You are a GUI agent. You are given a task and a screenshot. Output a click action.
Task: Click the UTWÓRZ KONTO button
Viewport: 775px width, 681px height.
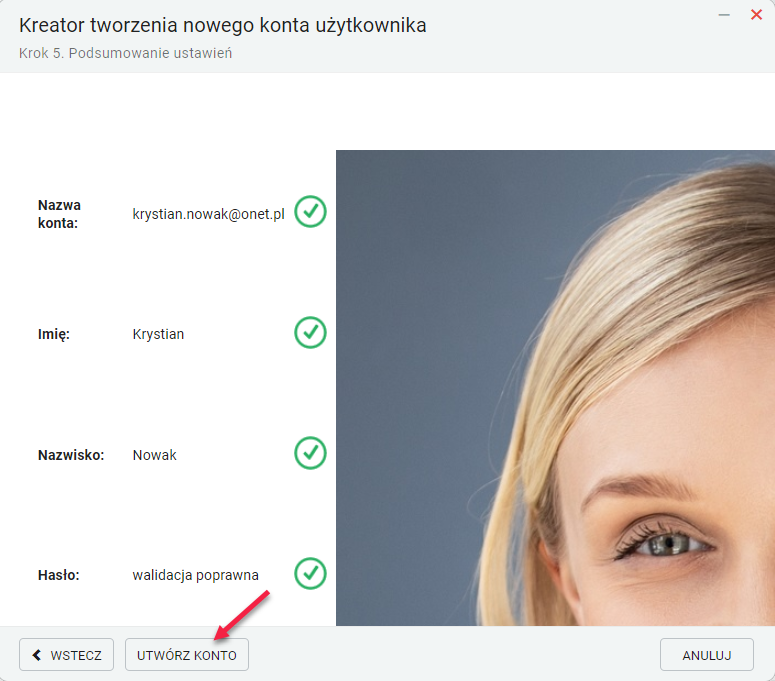point(187,655)
